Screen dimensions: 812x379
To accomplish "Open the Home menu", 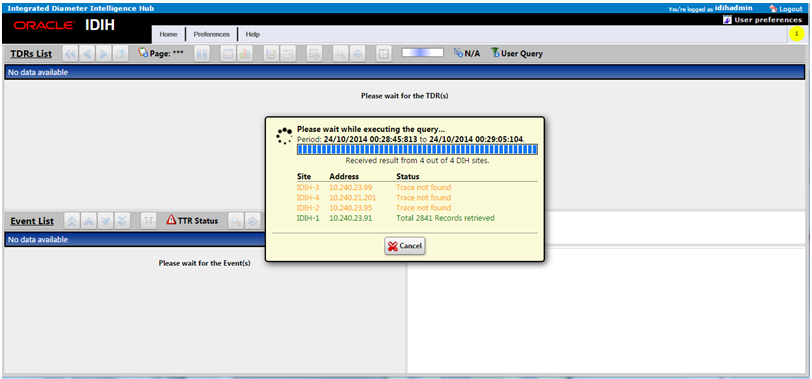I will click(168, 34).
